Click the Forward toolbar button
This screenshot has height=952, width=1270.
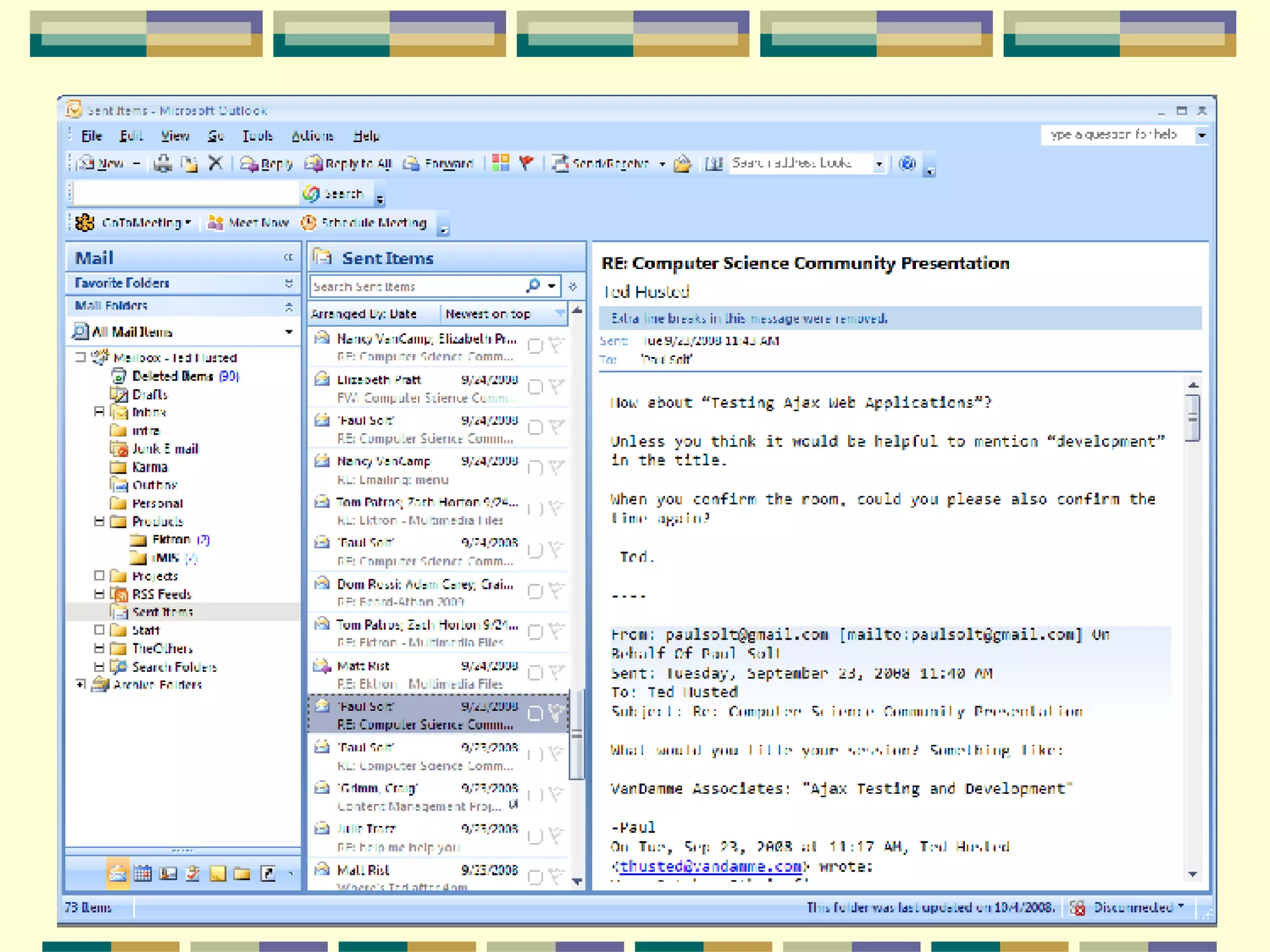click(438, 164)
